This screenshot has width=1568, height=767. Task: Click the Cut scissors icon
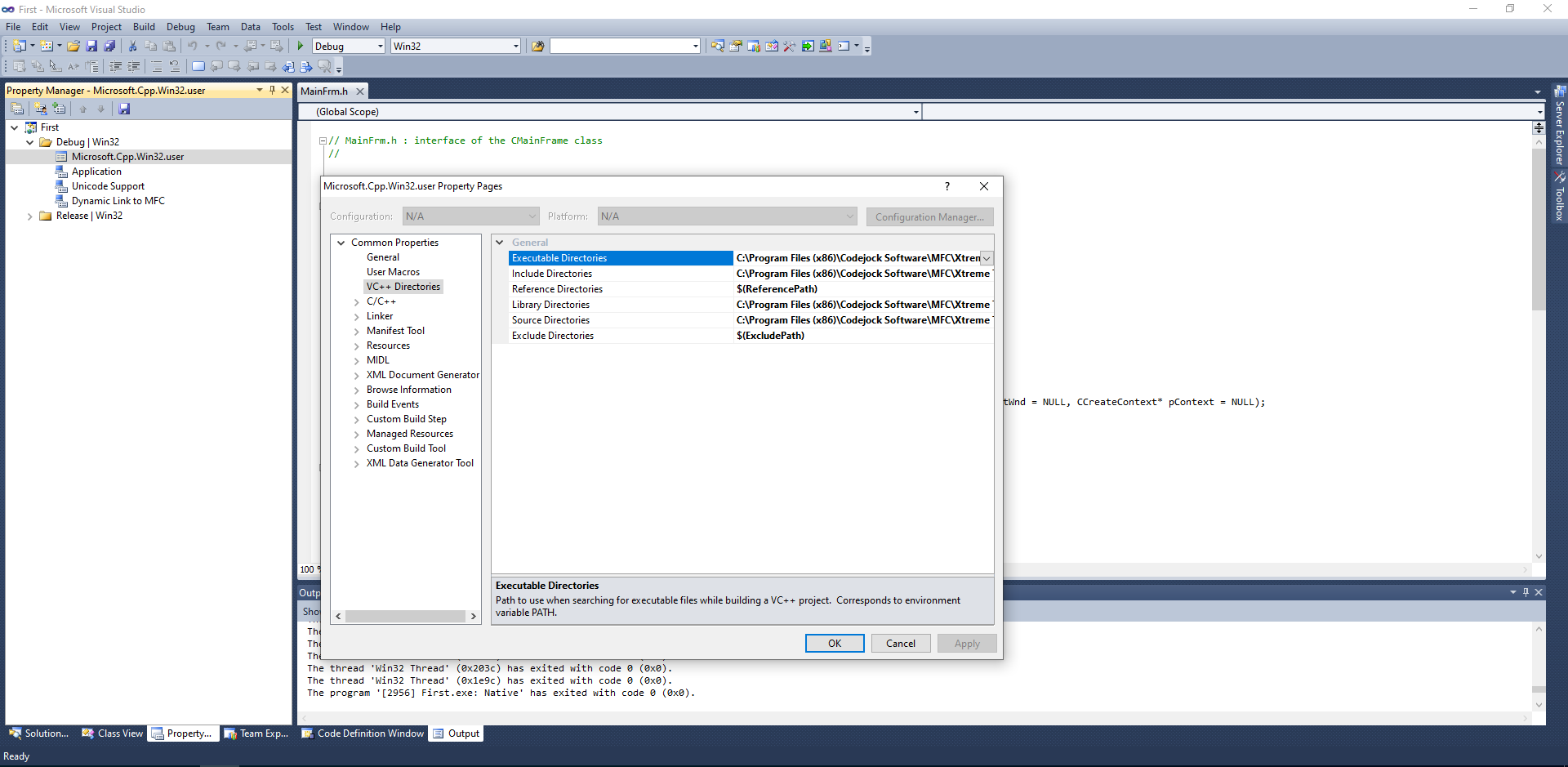point(132,47)
